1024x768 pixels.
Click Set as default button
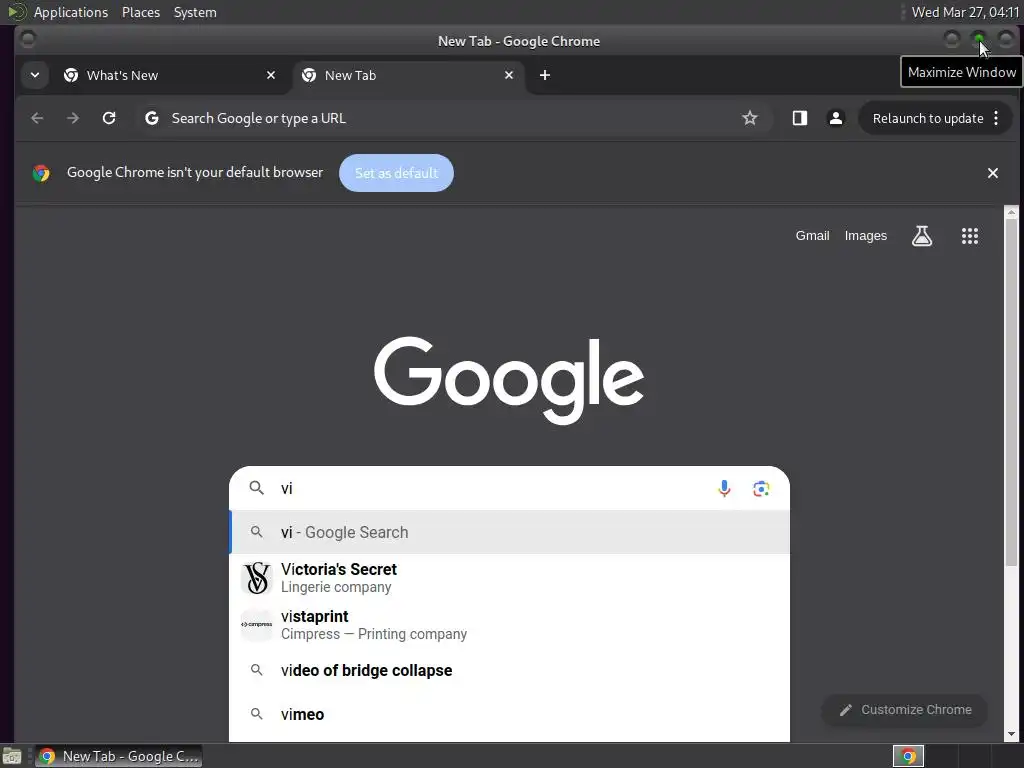click(x=396, y=173)
